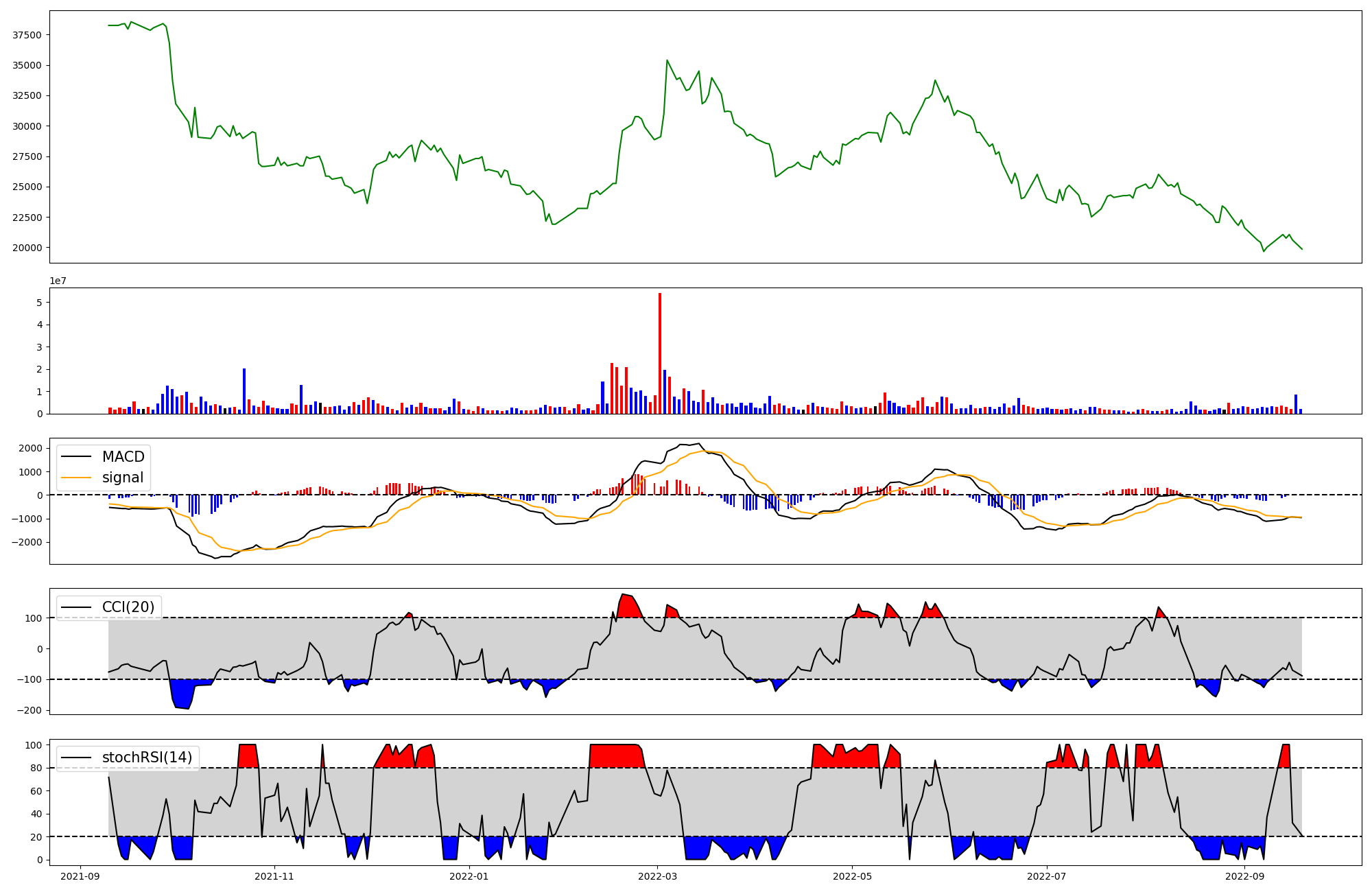Click the 2022-03 x-axis date label

point(659,876)
